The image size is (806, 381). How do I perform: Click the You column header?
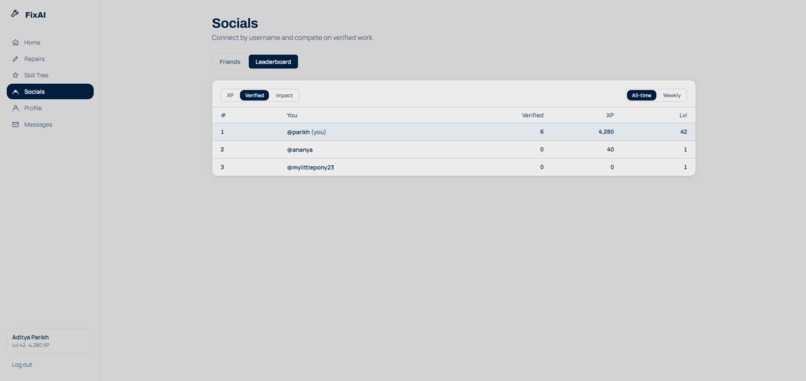(292, 115)
